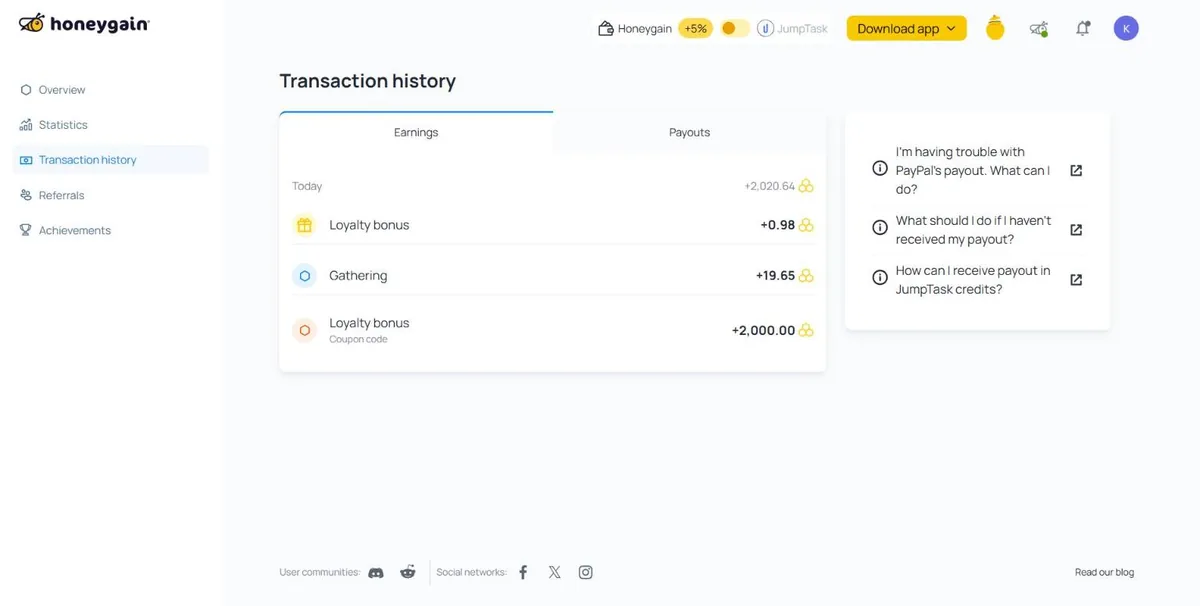Switch to the Payouts tab

pos(690,132)
